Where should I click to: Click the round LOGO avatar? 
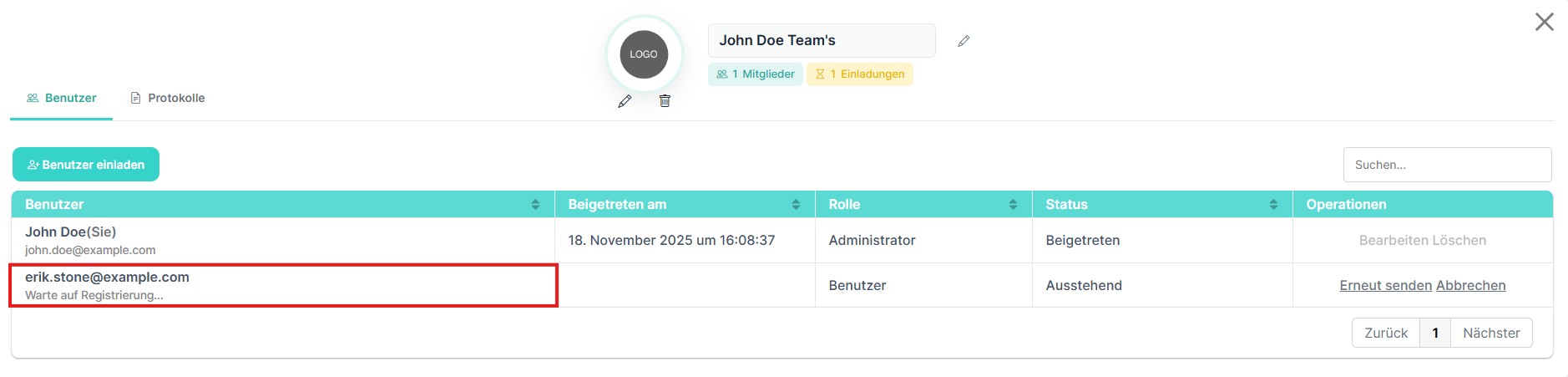644,54
